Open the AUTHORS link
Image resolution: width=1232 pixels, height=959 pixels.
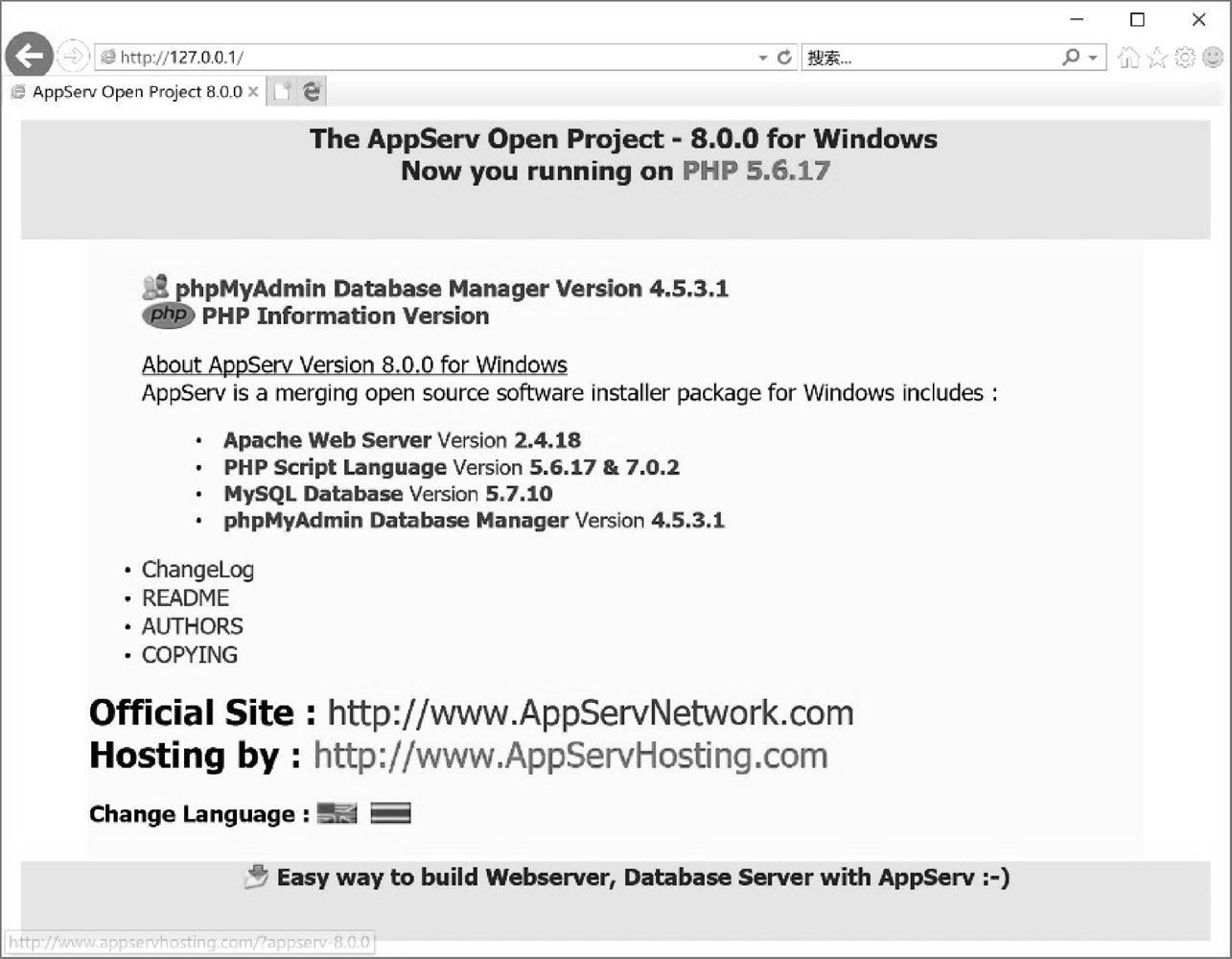tap(193, 626)
